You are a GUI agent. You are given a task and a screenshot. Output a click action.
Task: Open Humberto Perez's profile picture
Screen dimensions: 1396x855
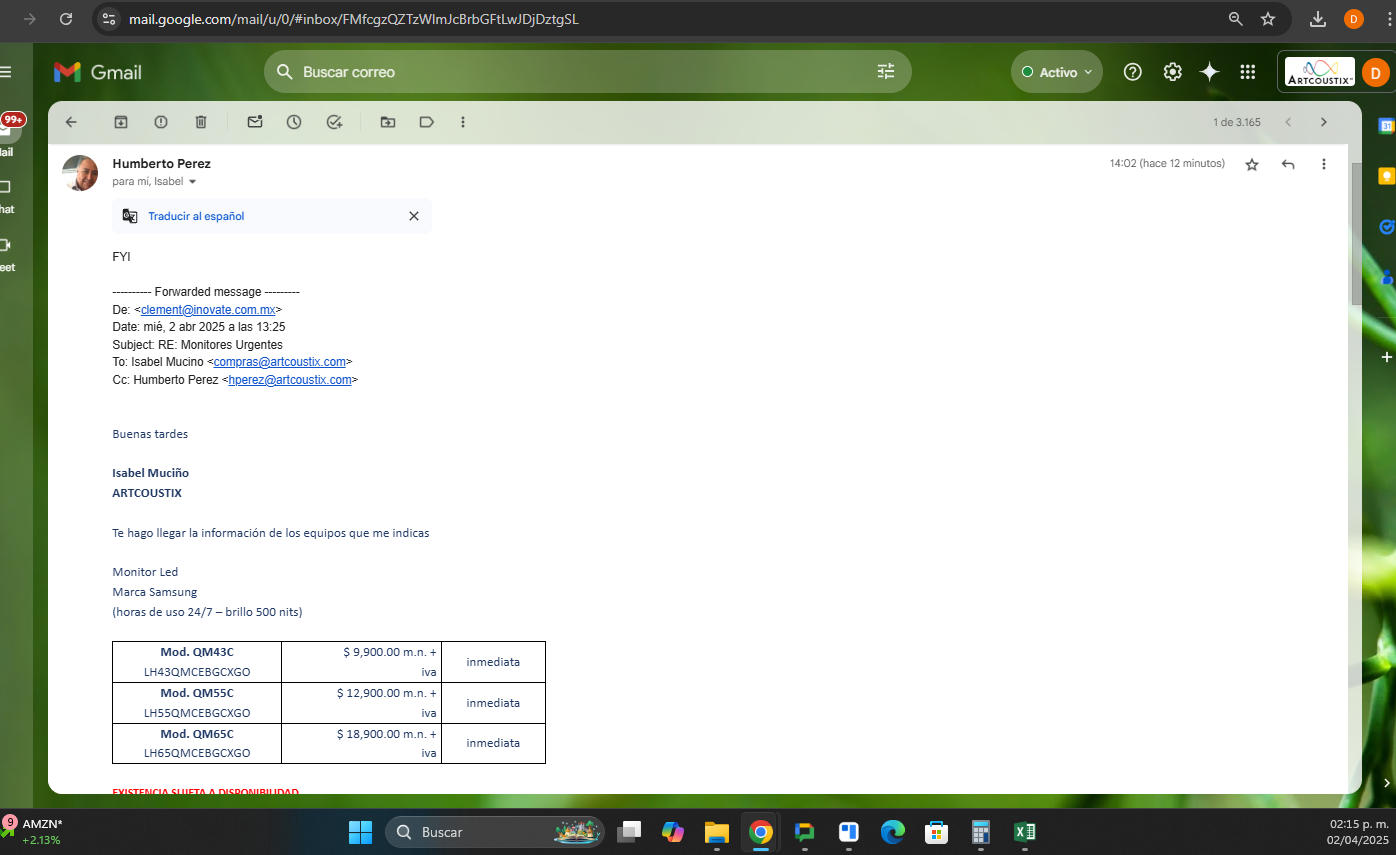[x=80, y=173]
